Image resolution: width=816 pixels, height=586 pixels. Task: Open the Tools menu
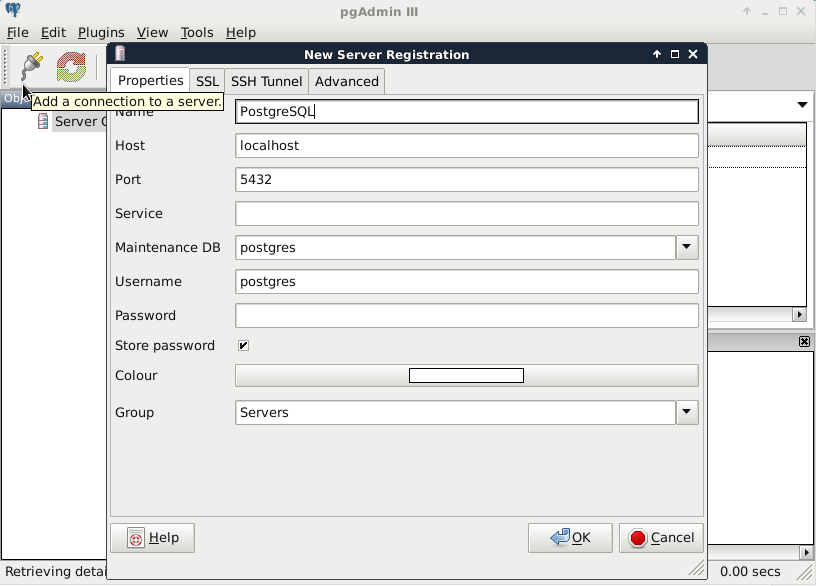197,32
